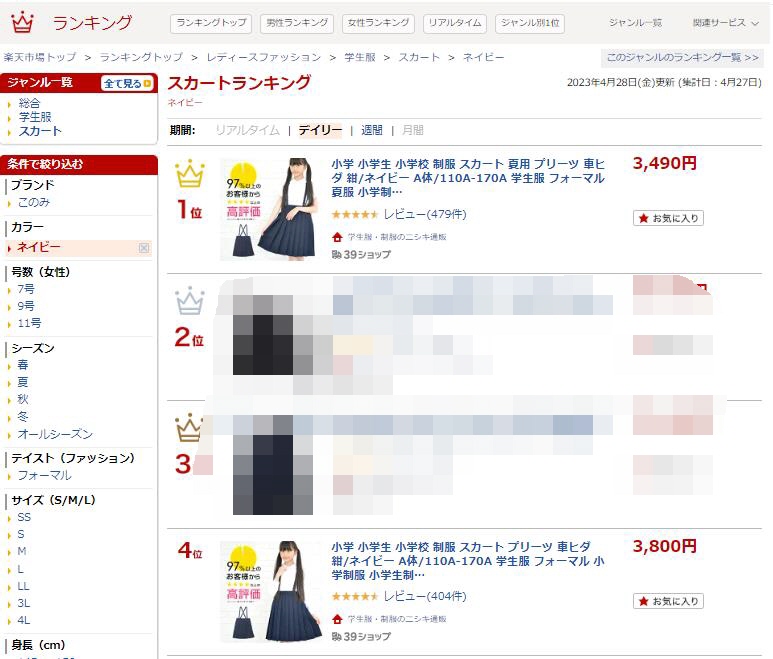Select the 7号 size filter
The width and height of the screenshot is (773, 659).
[26, 289]
